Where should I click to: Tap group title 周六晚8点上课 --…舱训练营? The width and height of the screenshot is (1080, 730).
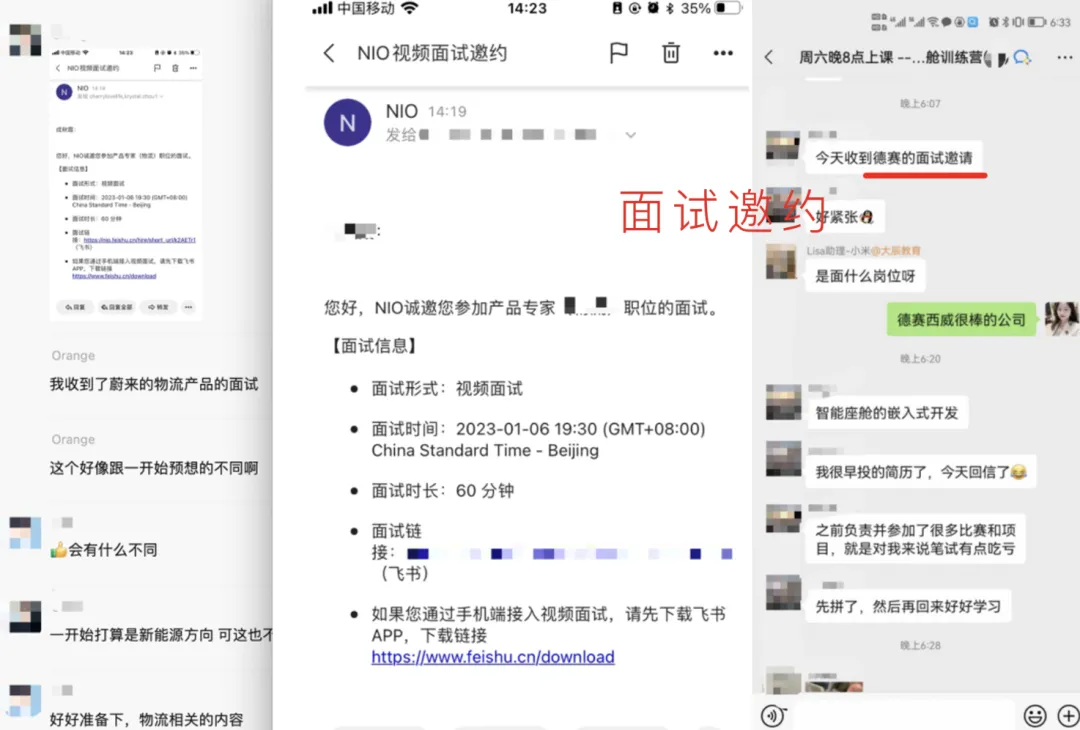click(891, 57)
